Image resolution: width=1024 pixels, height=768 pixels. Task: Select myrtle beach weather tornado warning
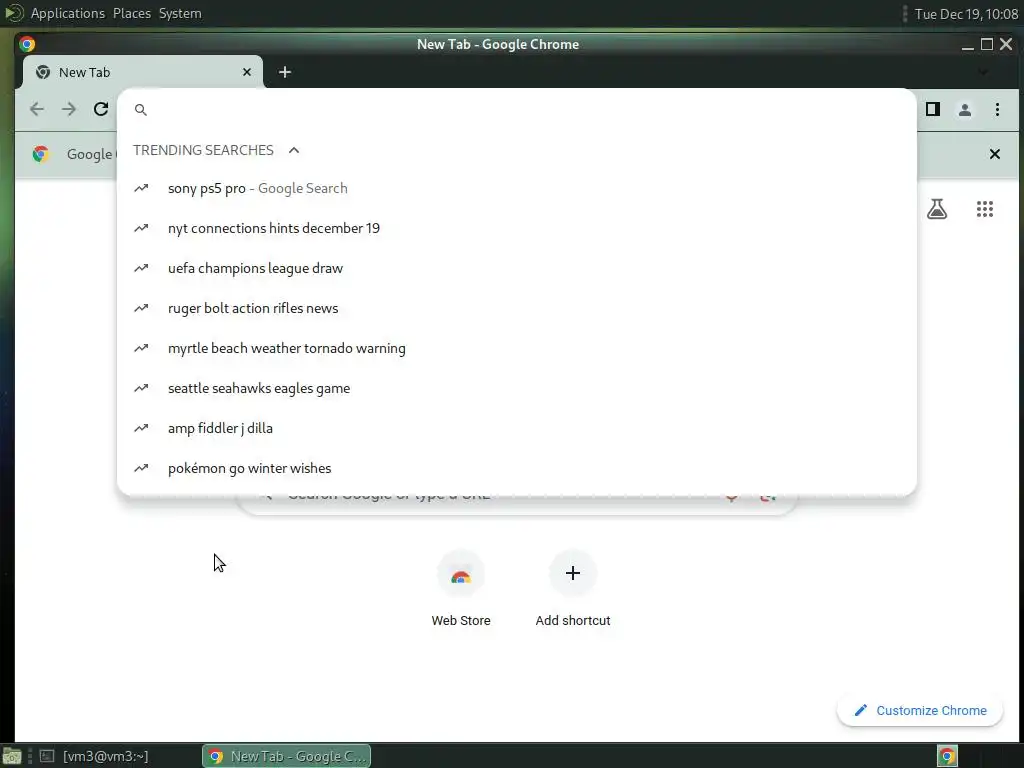point(517,348)
